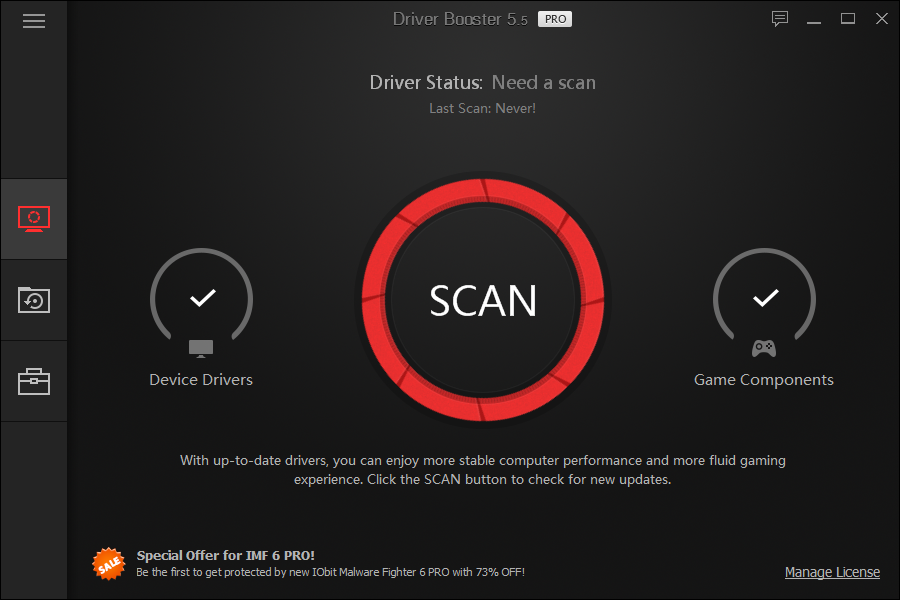The width and height of the screenshot is (900, 600).
Task: Click the game controller icon
Action: [x=764, y=348]
